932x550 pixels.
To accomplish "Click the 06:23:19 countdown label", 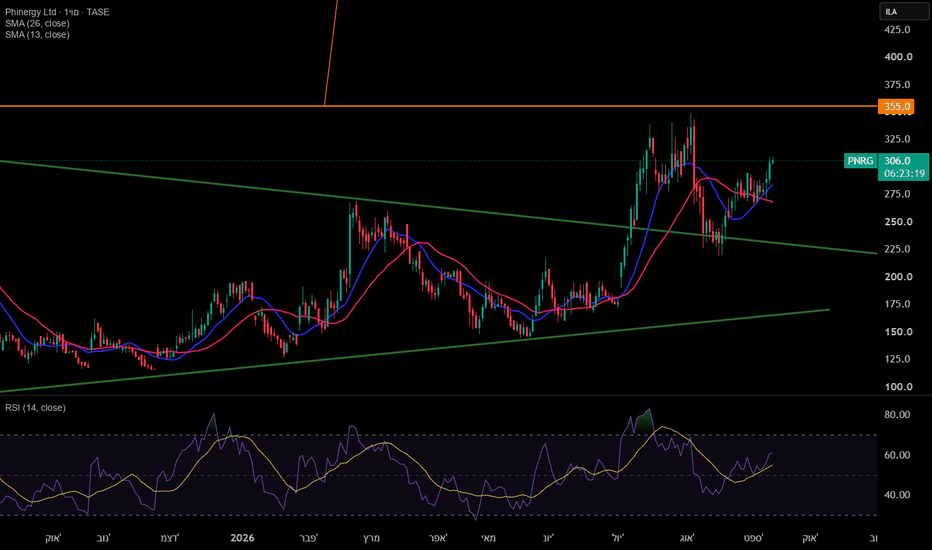I will [x=904, y=174].
